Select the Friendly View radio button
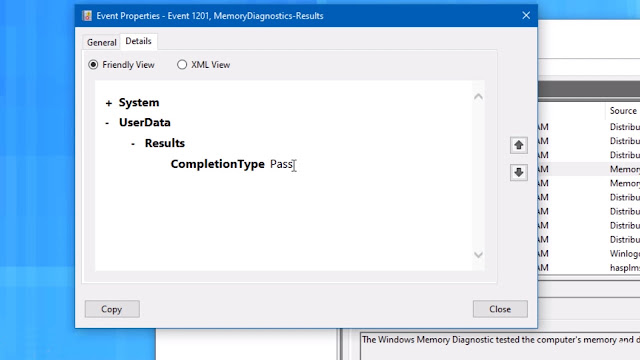The image size is (640, 360). [93, 64]
